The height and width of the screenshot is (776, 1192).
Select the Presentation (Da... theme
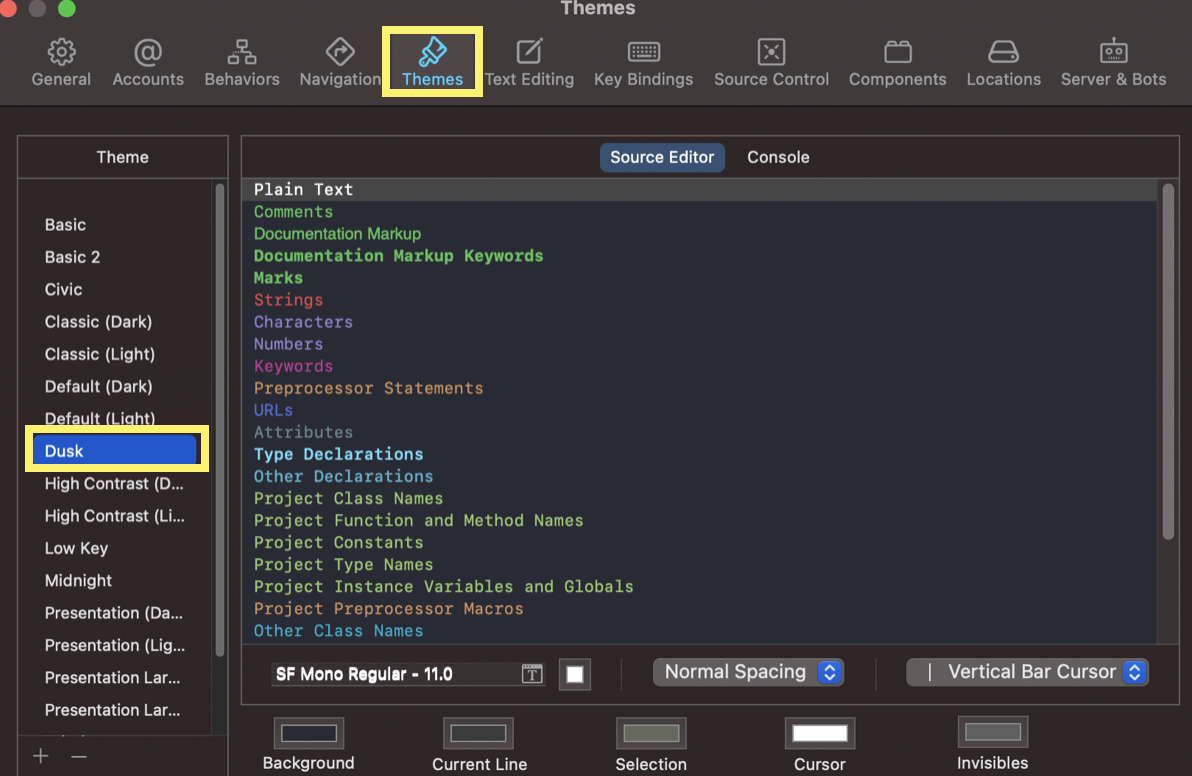tap(114, 613)
